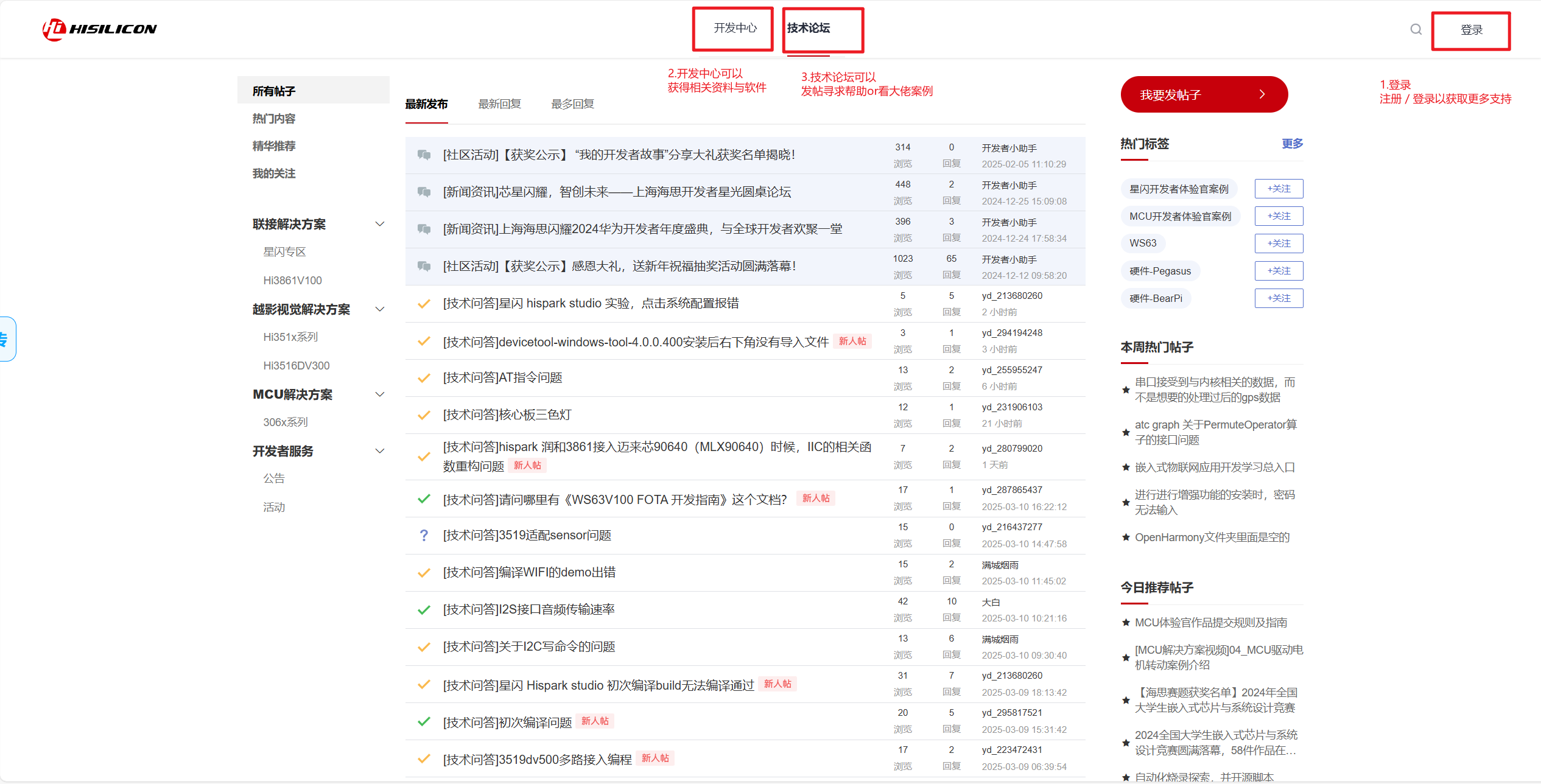
Task: Open the 星闪专区 sidebar item
Action: coord(284,252)
